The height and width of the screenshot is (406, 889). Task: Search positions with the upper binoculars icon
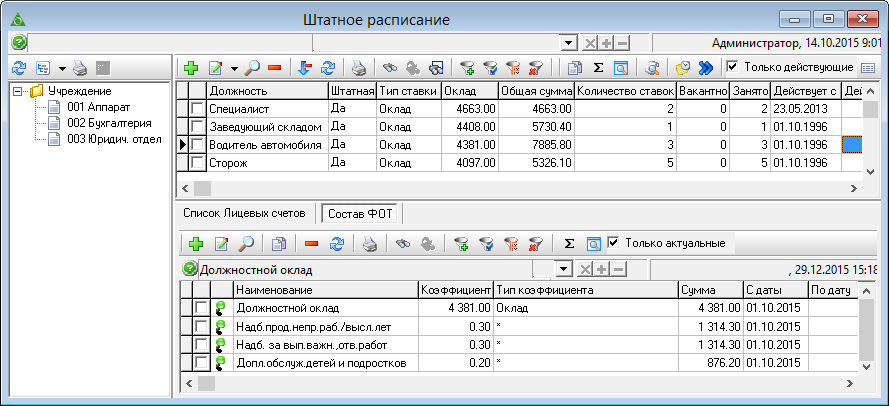tap(390, 68)
